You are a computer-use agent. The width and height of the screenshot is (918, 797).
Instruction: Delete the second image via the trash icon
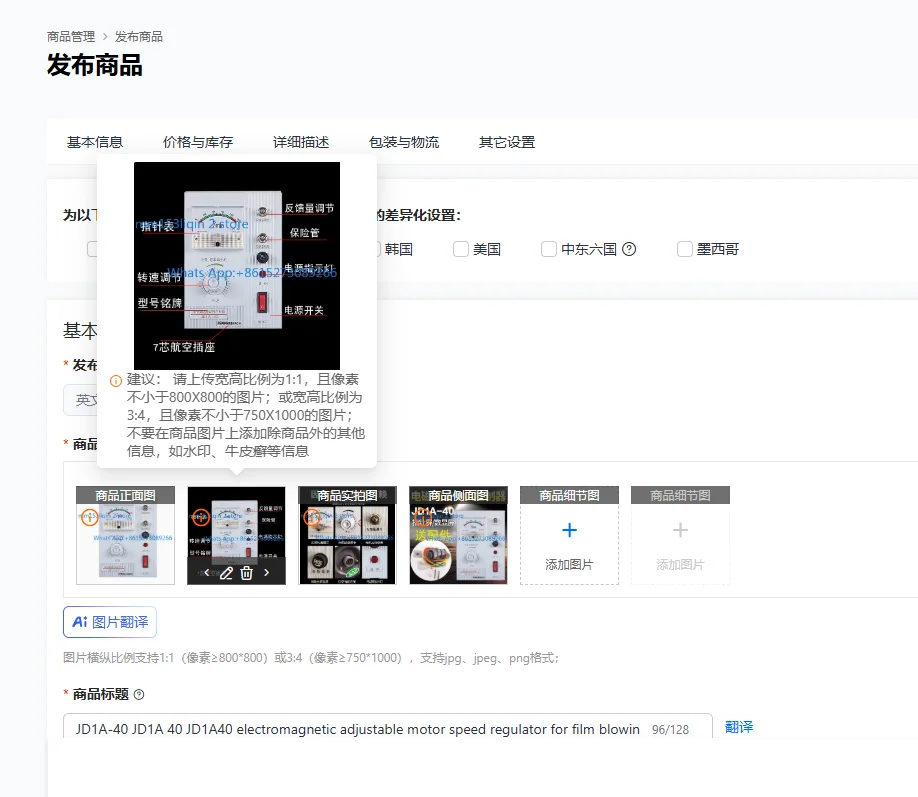(246, 573)
